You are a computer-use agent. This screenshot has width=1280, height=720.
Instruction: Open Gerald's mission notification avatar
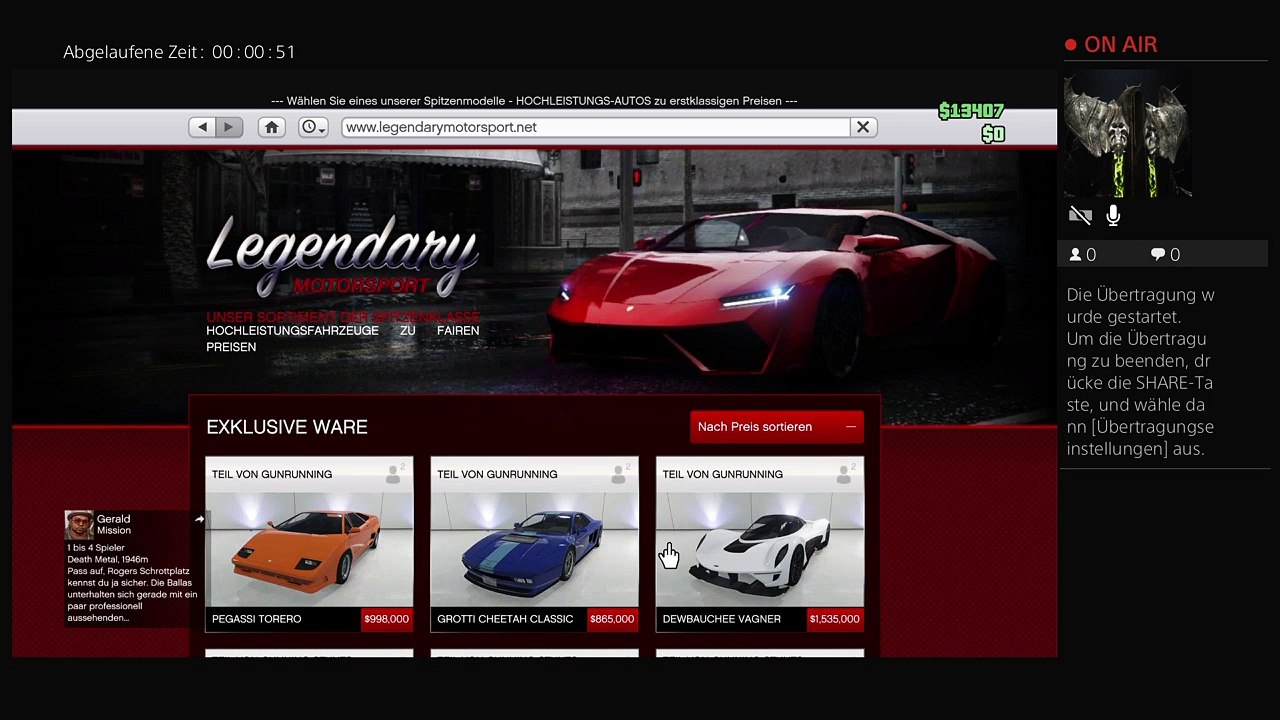[79, 525]
